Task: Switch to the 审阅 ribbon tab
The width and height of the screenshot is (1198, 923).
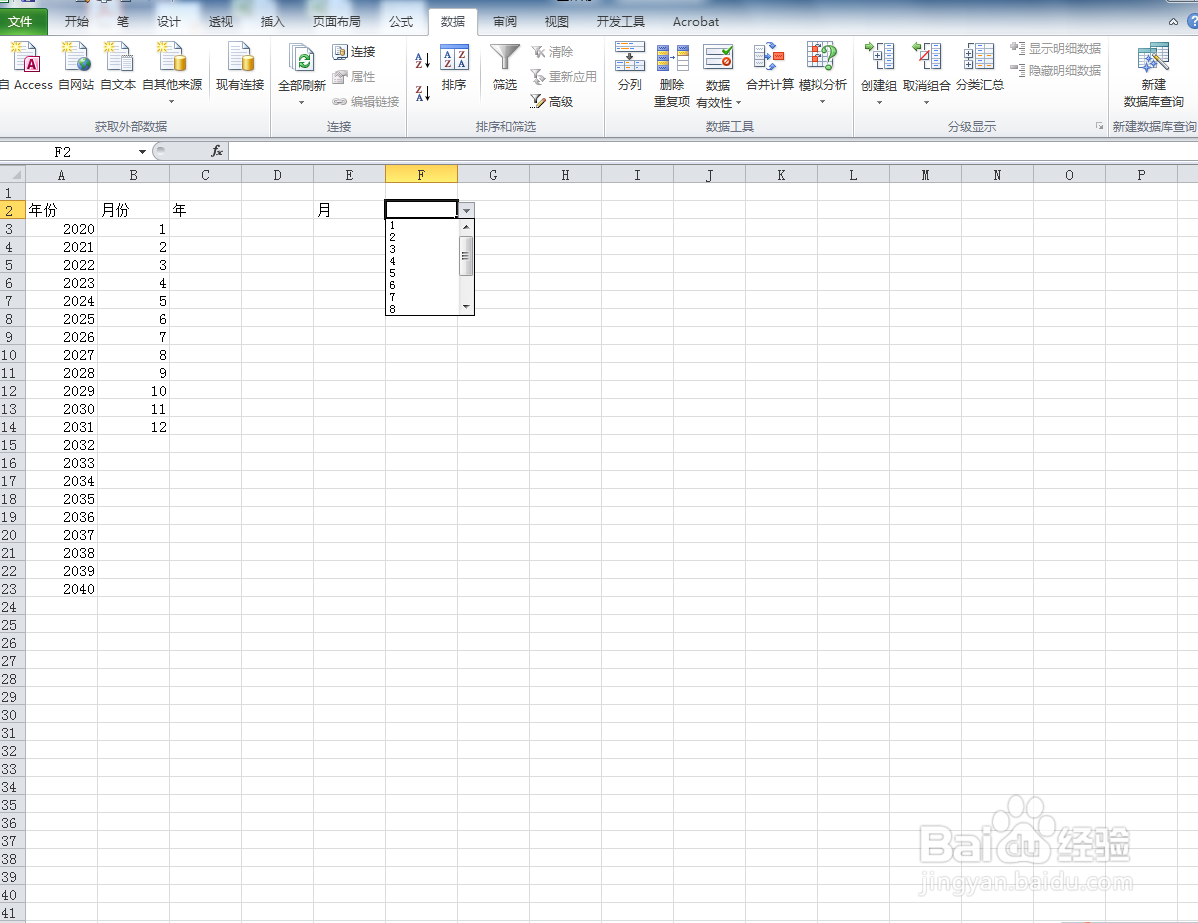Action: click(x=504, y=21)
